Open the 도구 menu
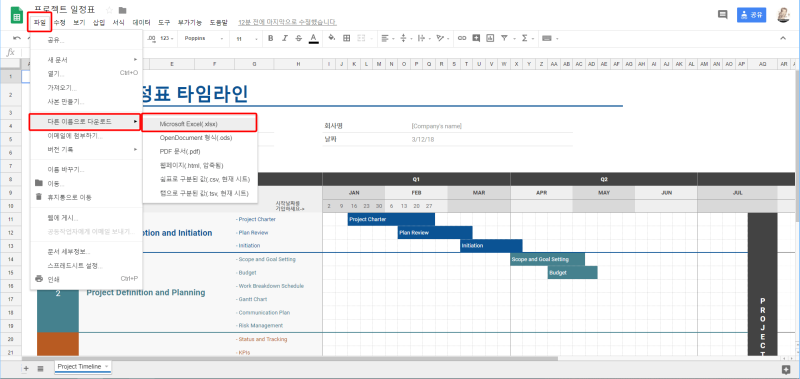 (x=164, y=22)
